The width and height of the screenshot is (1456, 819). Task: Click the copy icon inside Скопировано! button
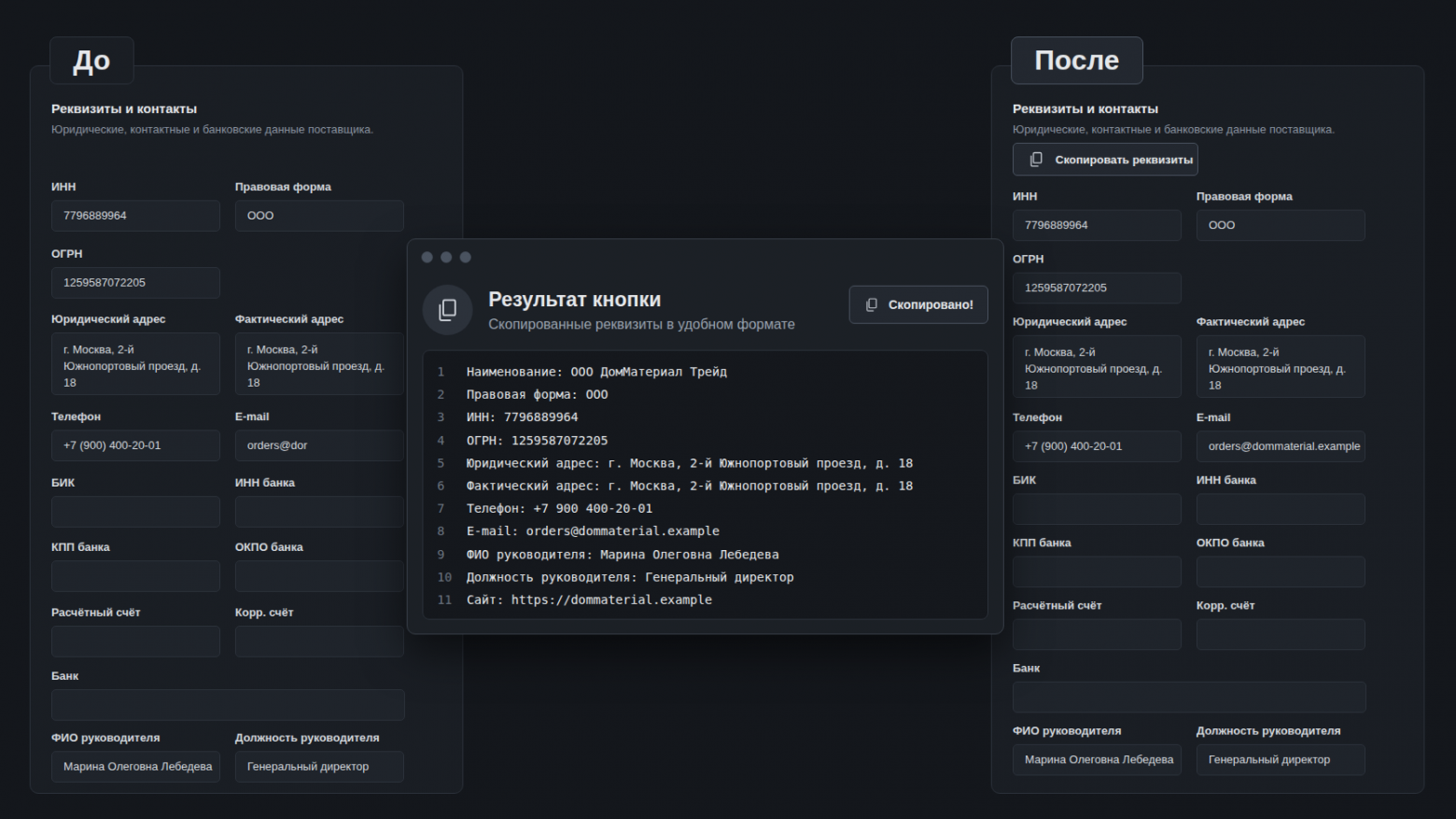point(872,304)
